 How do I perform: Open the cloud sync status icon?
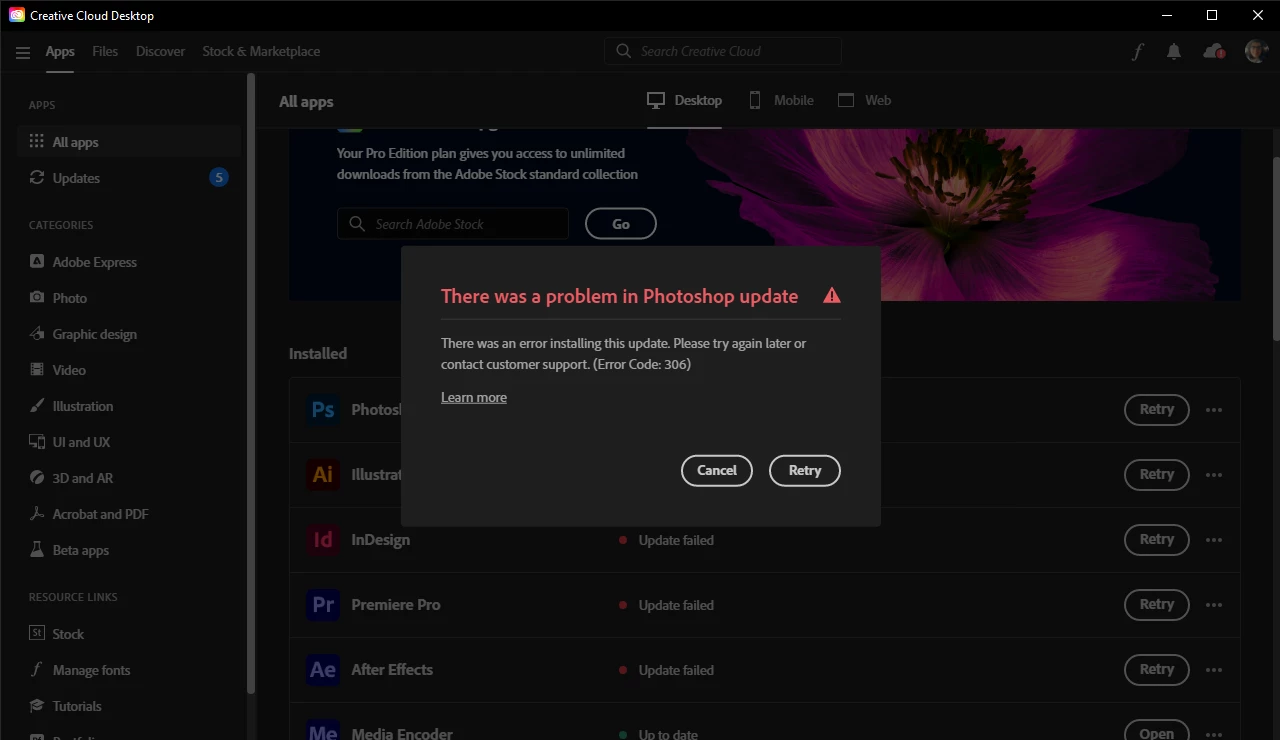coord(1214,52)
